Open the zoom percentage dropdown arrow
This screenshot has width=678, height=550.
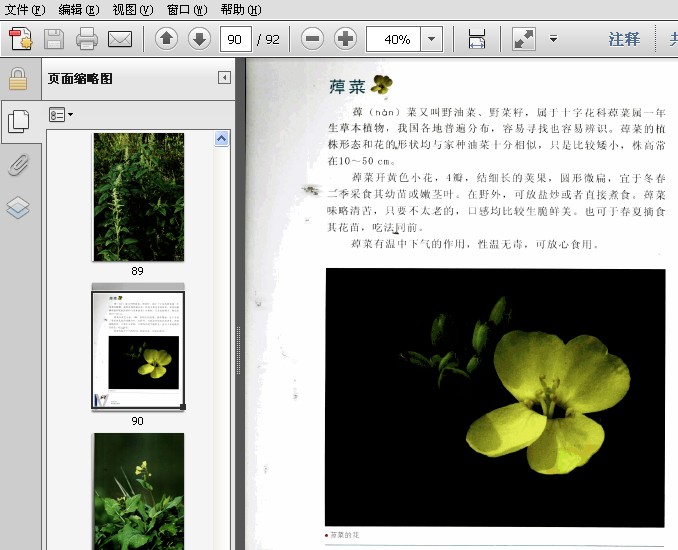click(431, 39)
